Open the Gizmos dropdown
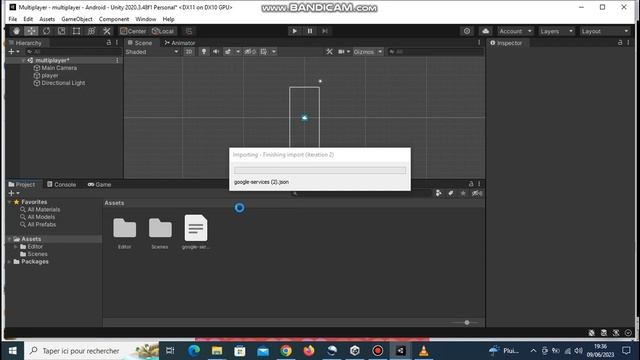Image resolution: width=640 pixels, height=360 pixels. coord(368,52)
